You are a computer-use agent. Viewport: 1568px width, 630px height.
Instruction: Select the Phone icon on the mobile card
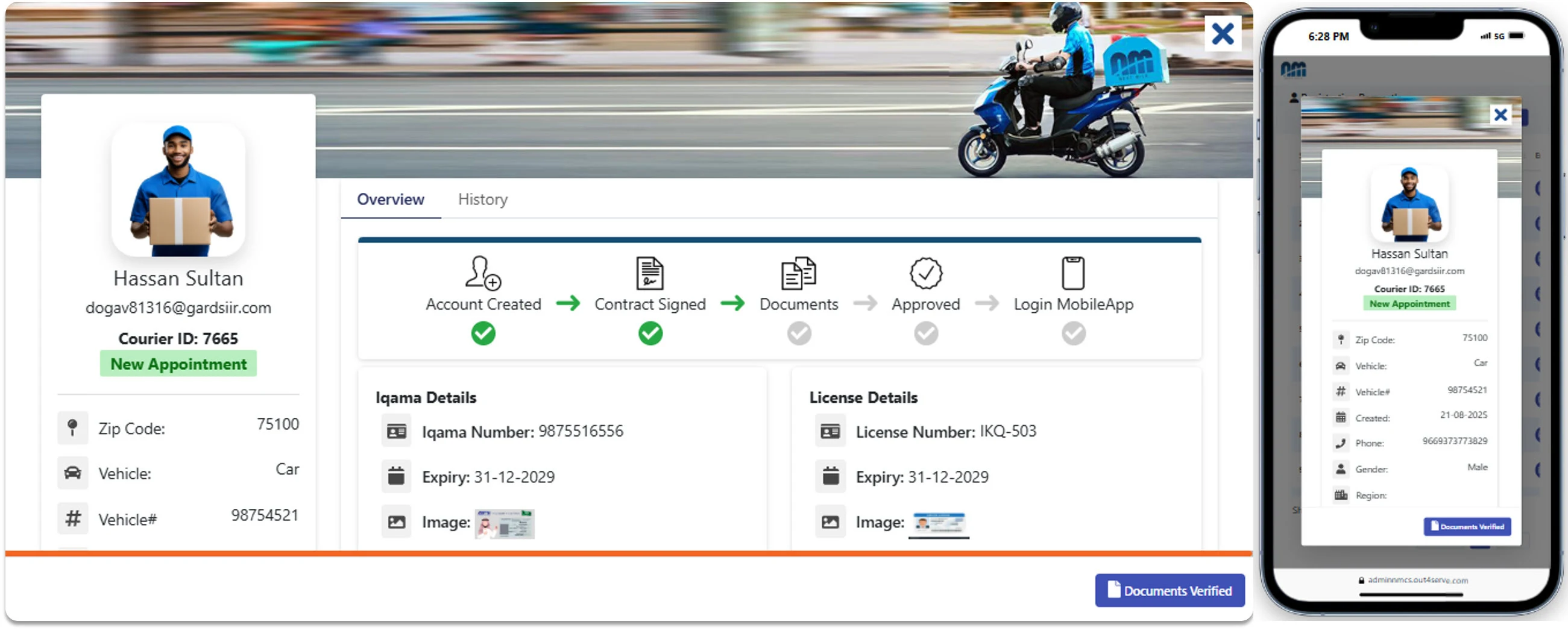coord(1341,443)
